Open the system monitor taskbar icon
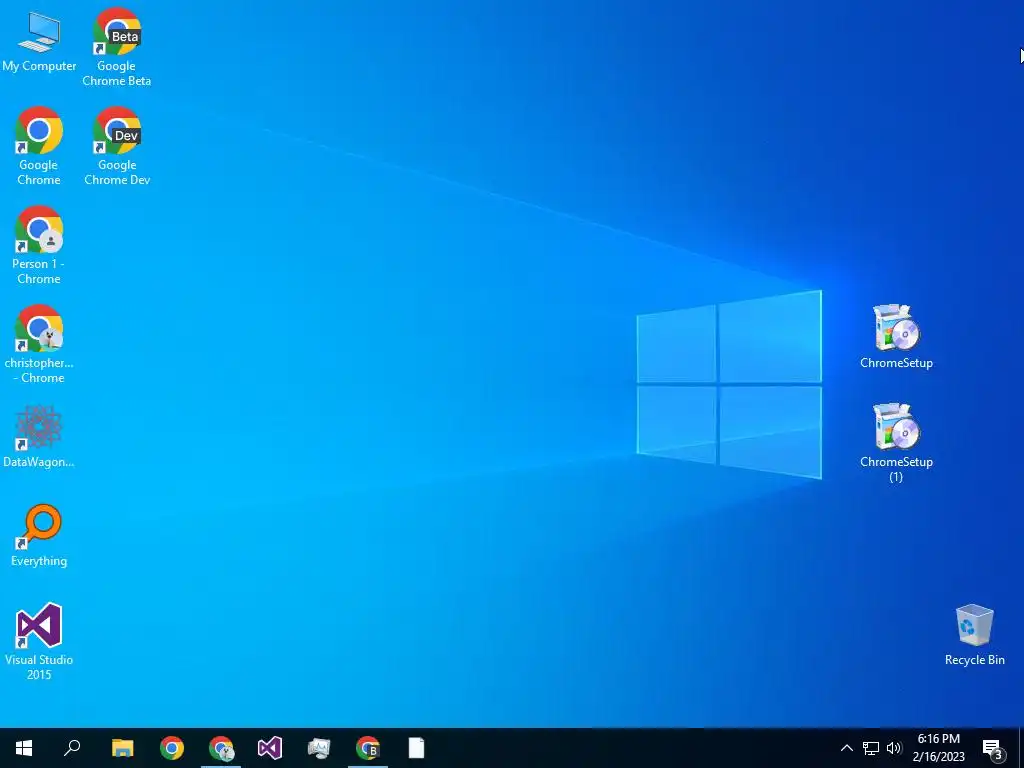This screenshot has width=1024, height=768. point(319,748)
